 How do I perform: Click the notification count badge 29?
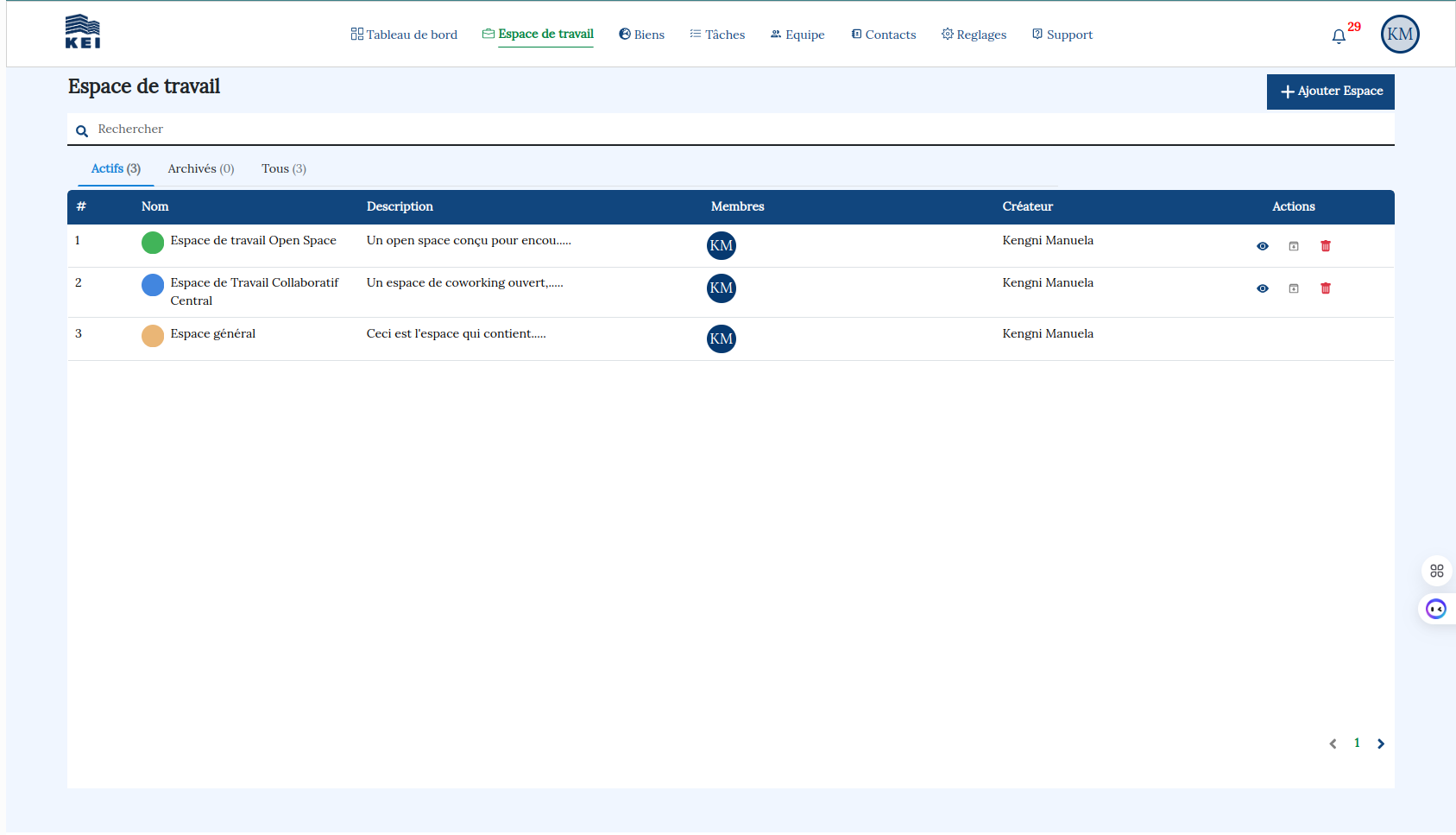[1354, 27]
